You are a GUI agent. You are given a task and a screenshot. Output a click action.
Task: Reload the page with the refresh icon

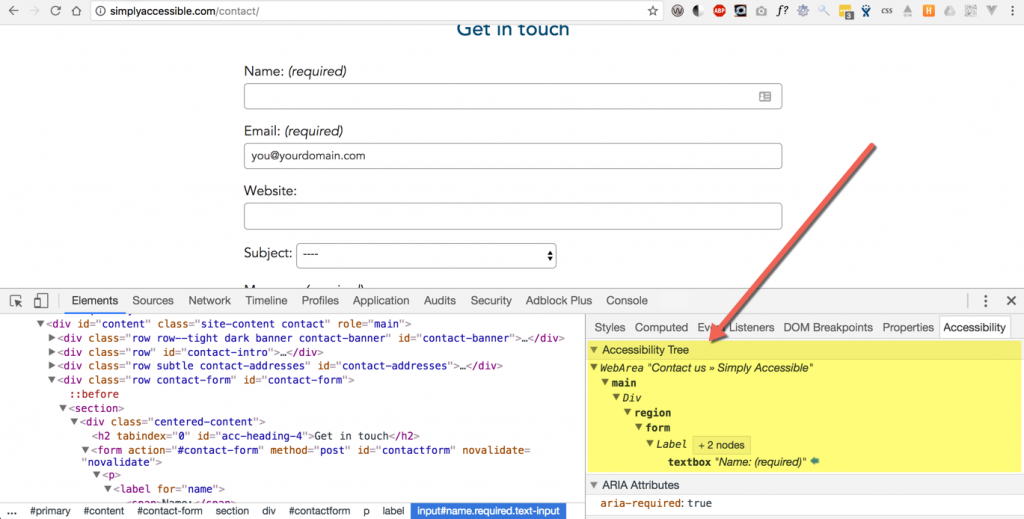(56, 11)
